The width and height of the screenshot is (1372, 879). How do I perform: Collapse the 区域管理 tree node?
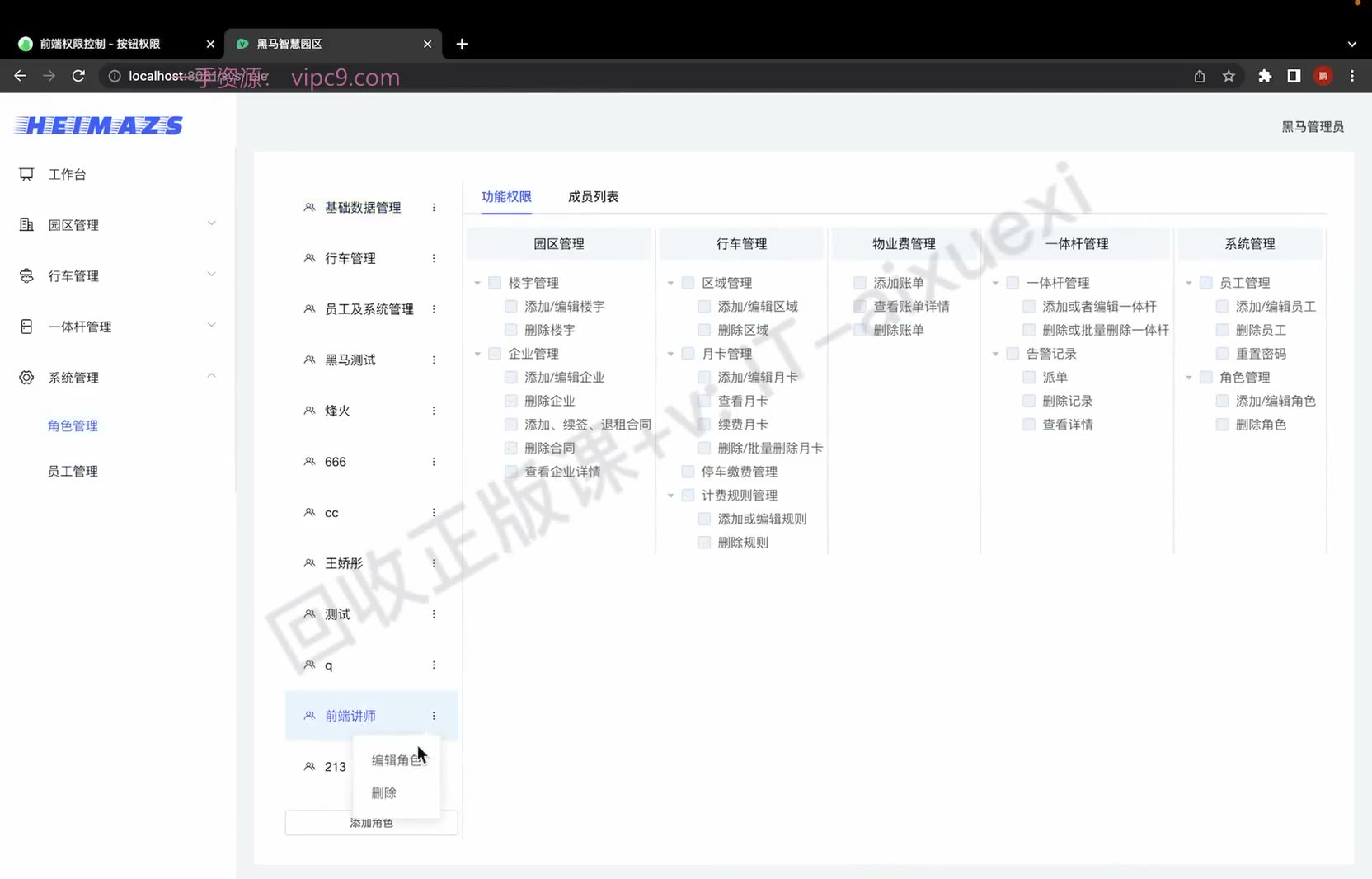670,283
